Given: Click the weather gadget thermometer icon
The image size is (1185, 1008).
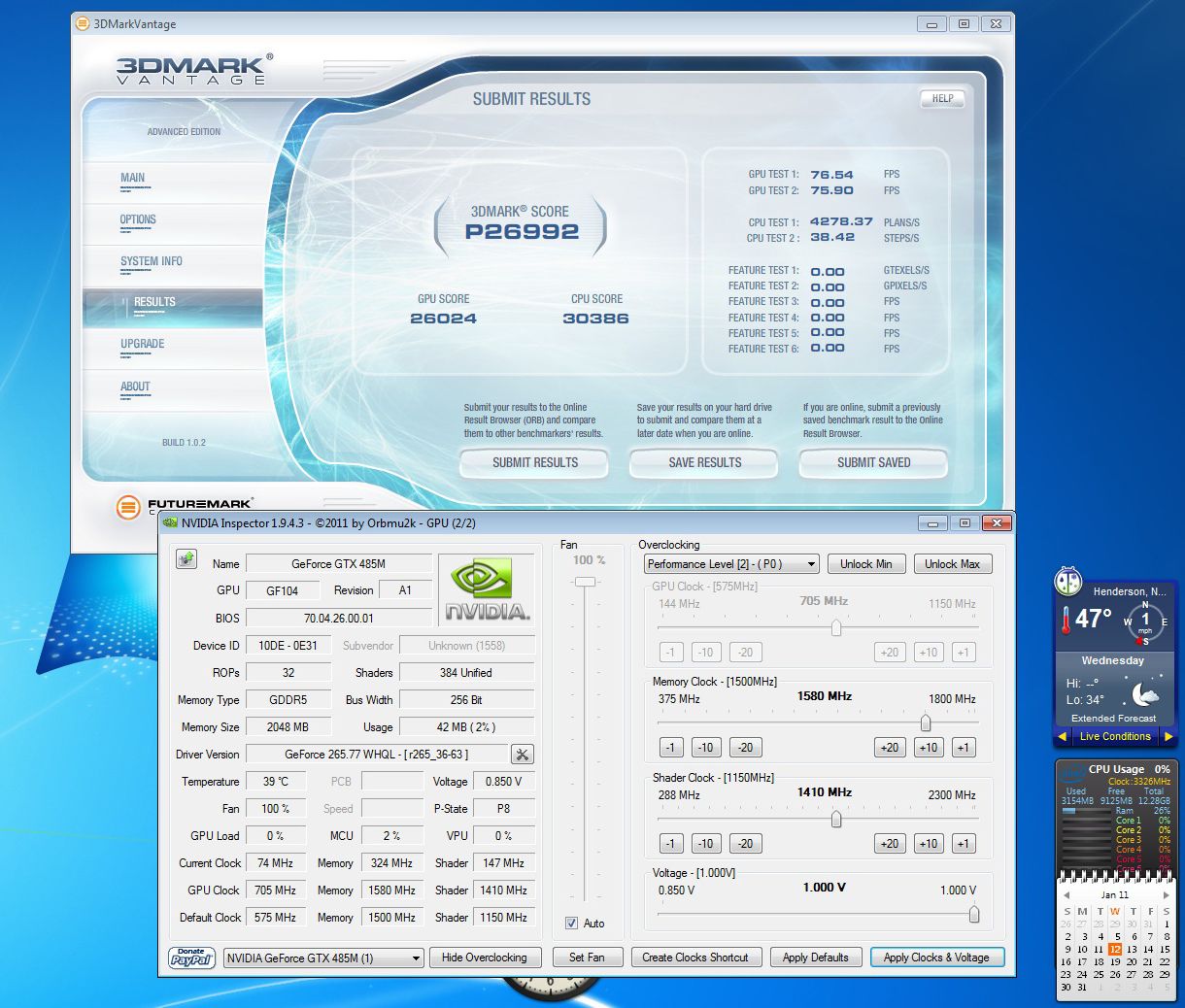Looking at the screenshot, I should [x=1066, y=619].
